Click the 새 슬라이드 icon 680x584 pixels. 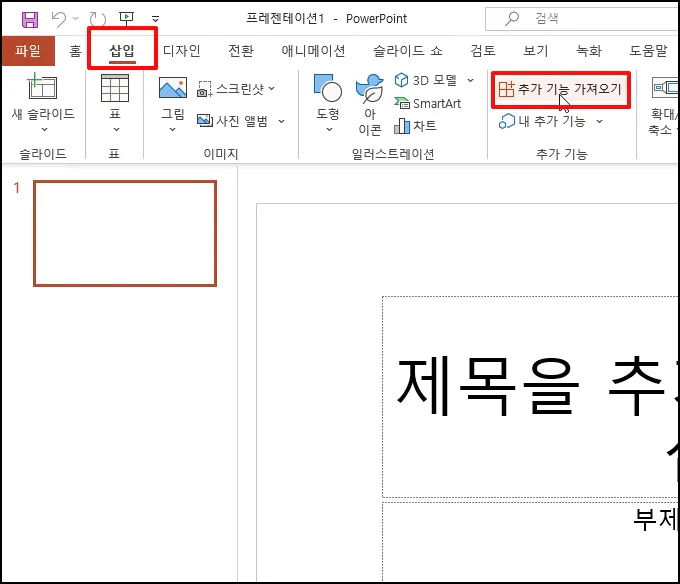42,87
